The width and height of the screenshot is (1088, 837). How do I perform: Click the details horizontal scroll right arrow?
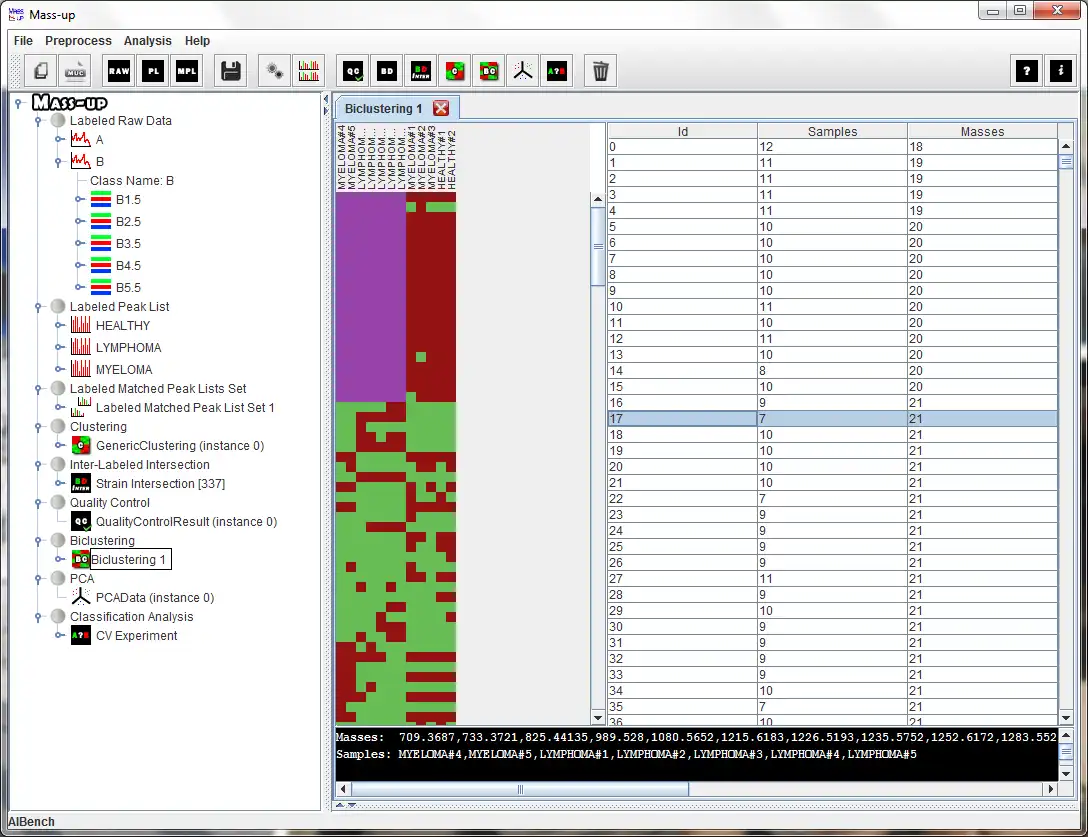tap(1051, 789)
